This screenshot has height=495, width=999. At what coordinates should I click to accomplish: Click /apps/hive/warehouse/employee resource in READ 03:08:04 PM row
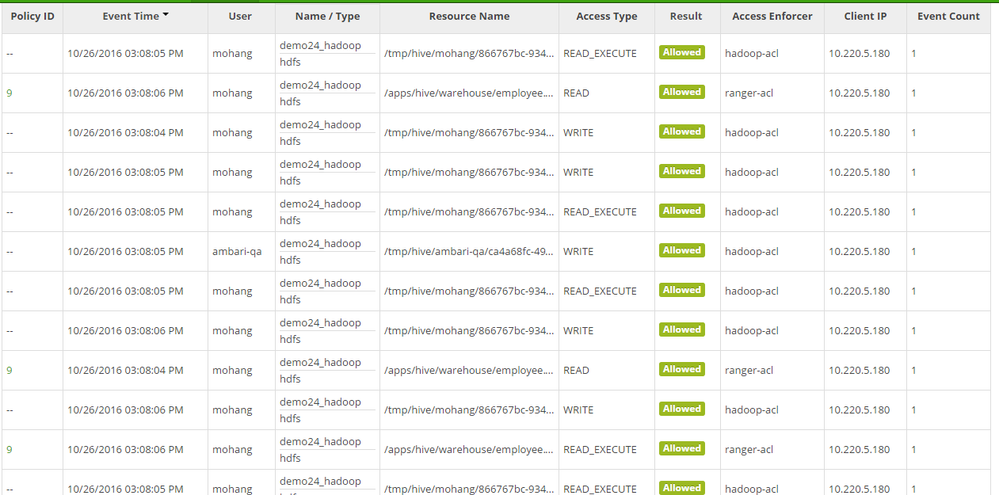[x=469, y=370]
